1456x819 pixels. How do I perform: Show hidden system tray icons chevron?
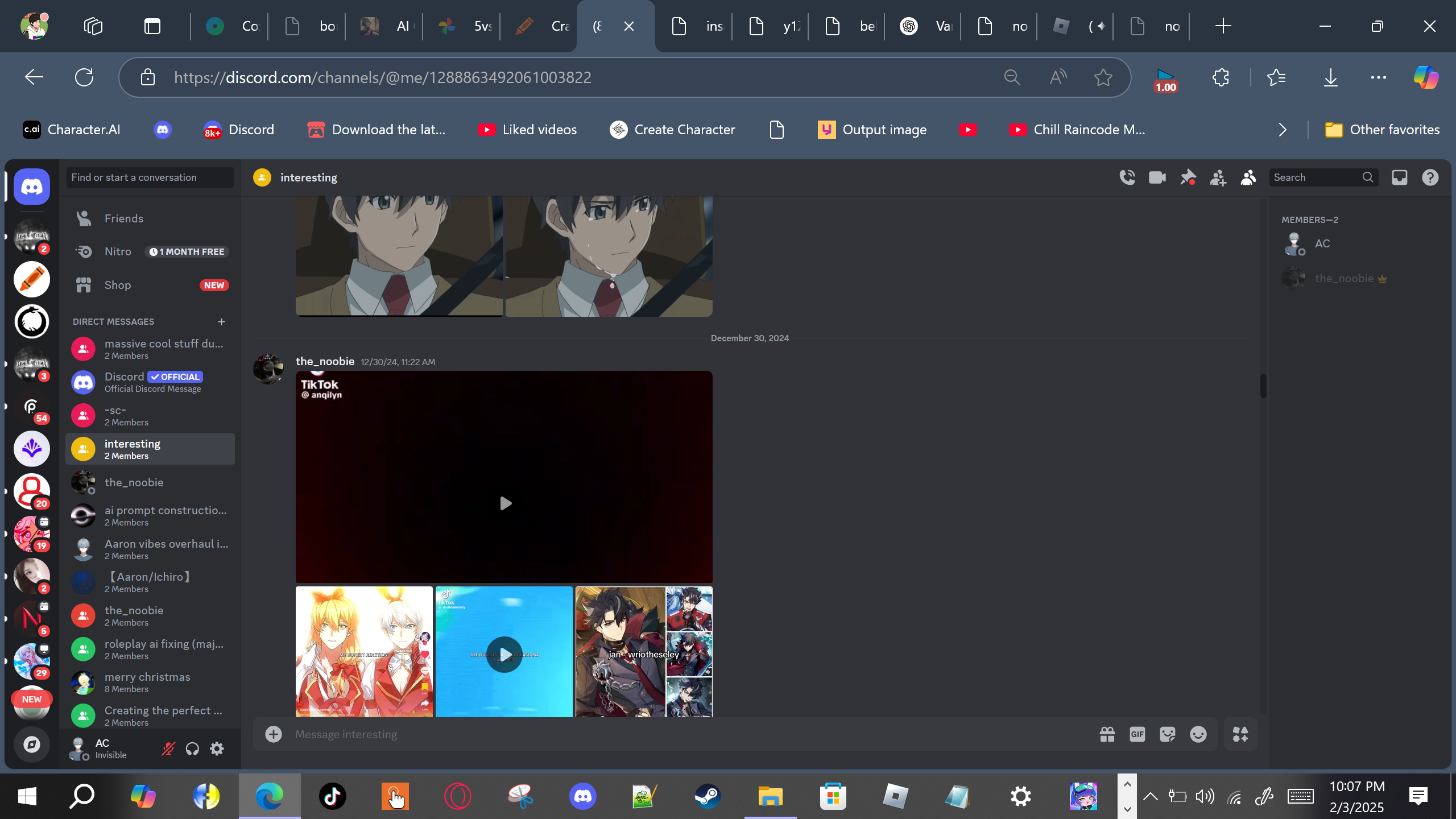pyautogui.click(x=1150, y=796)
